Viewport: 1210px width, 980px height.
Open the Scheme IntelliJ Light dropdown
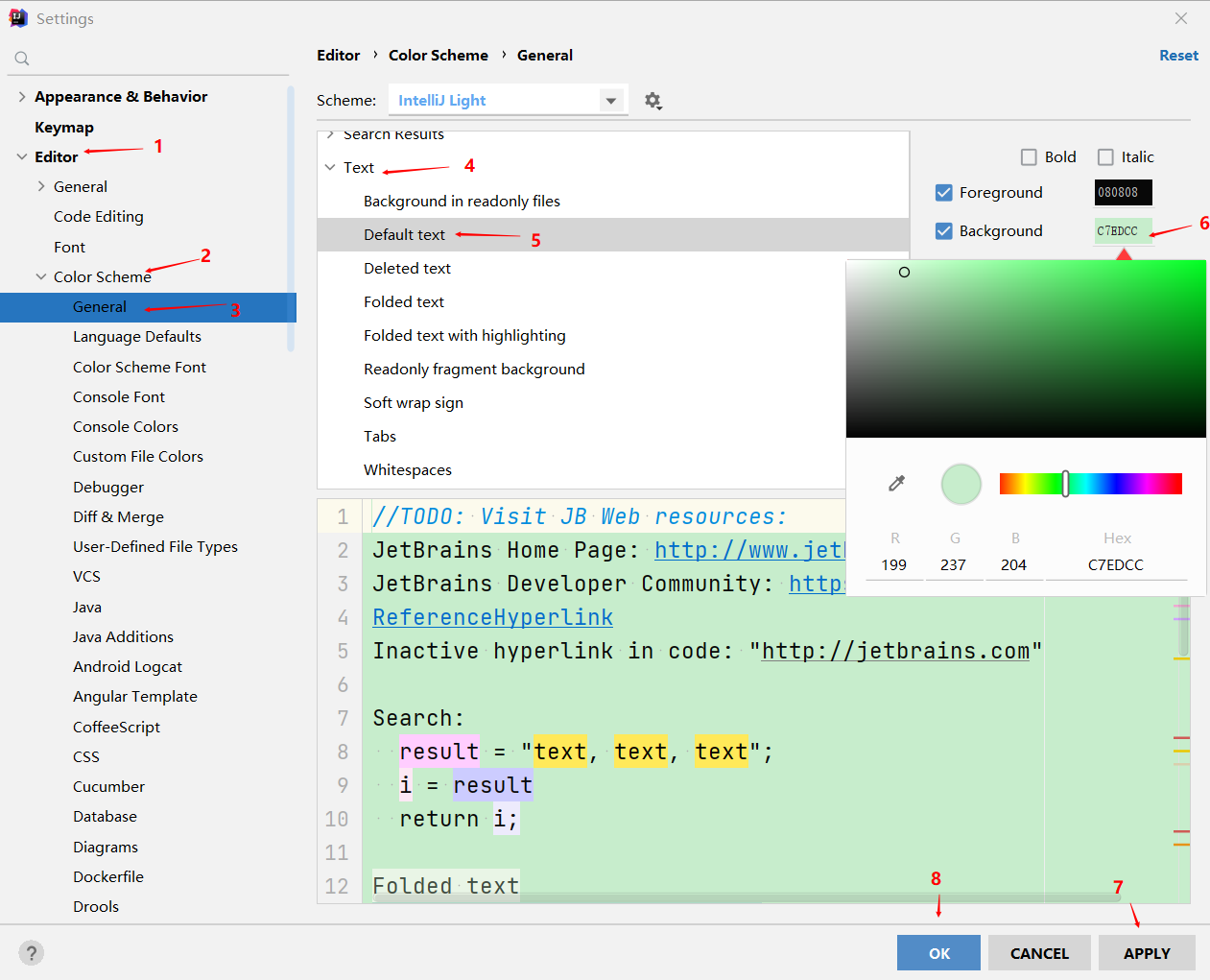click(508, 100)
